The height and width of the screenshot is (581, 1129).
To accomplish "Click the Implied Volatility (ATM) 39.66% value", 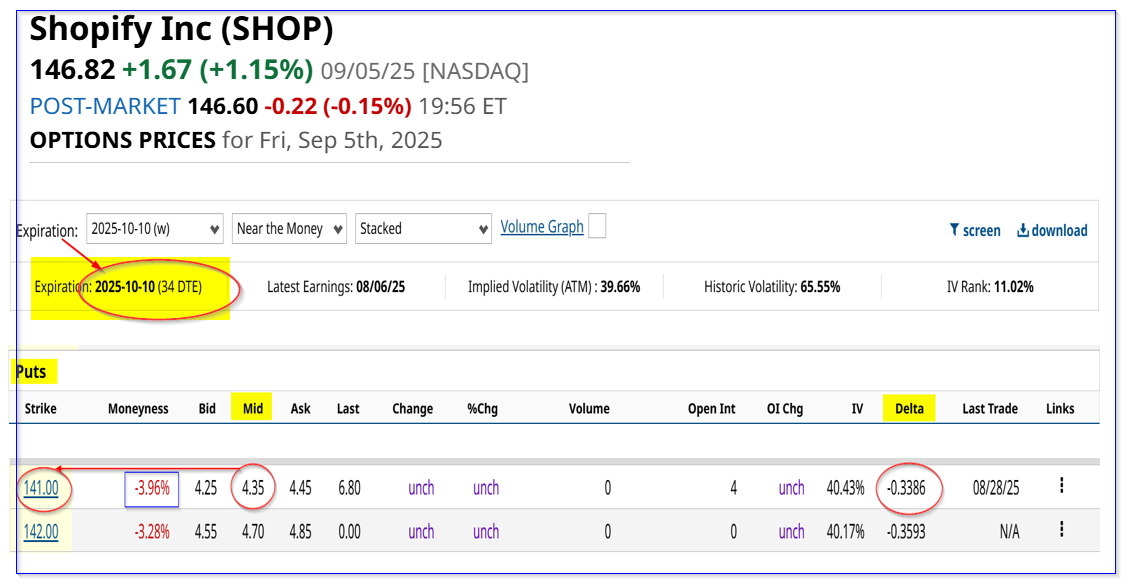I will [x=620, y=287].
